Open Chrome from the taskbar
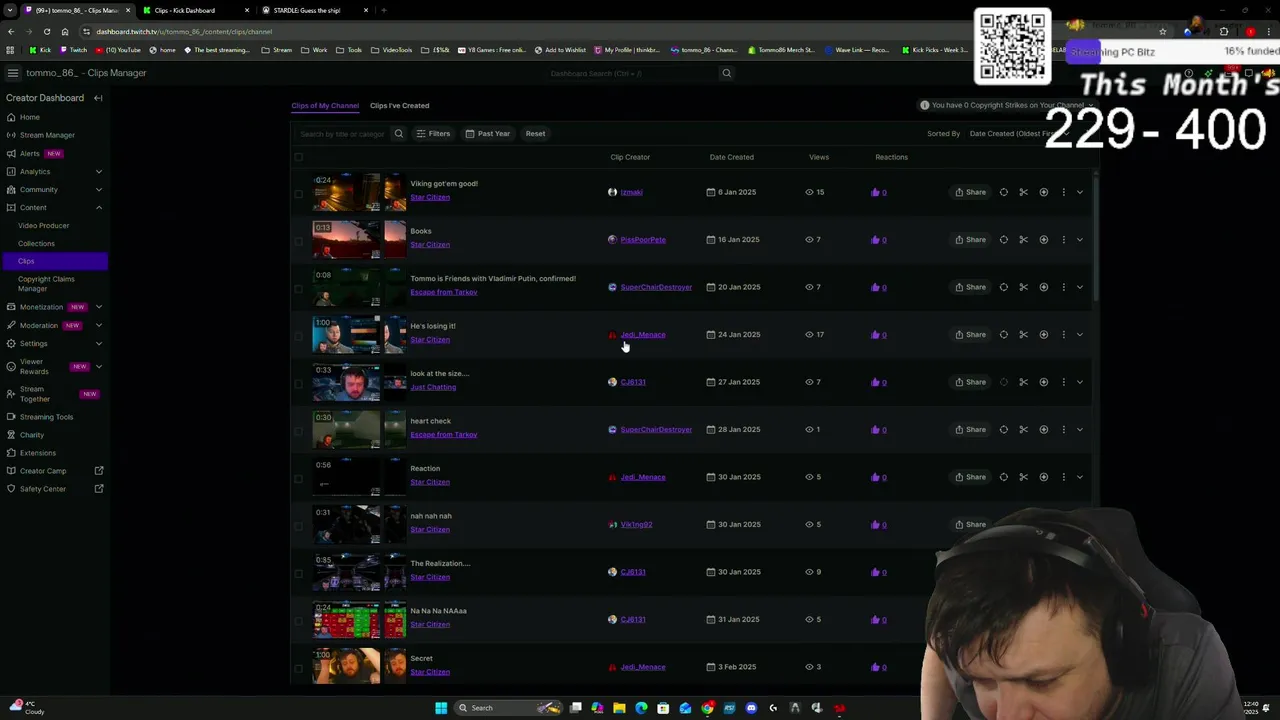 click(707, 708)
